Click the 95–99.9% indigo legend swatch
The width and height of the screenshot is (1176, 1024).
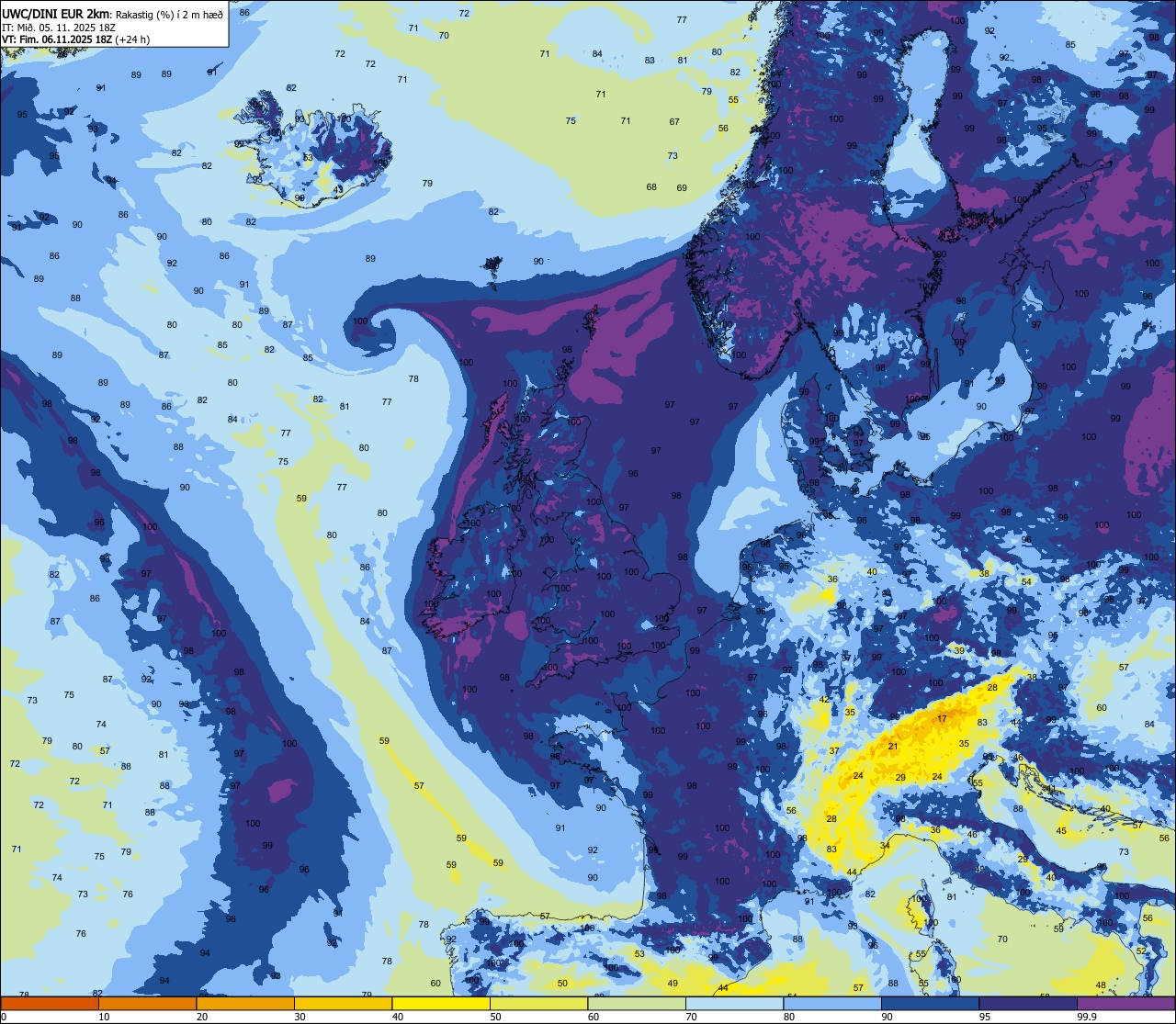pyautogui.click(x=1028, y=1003)
